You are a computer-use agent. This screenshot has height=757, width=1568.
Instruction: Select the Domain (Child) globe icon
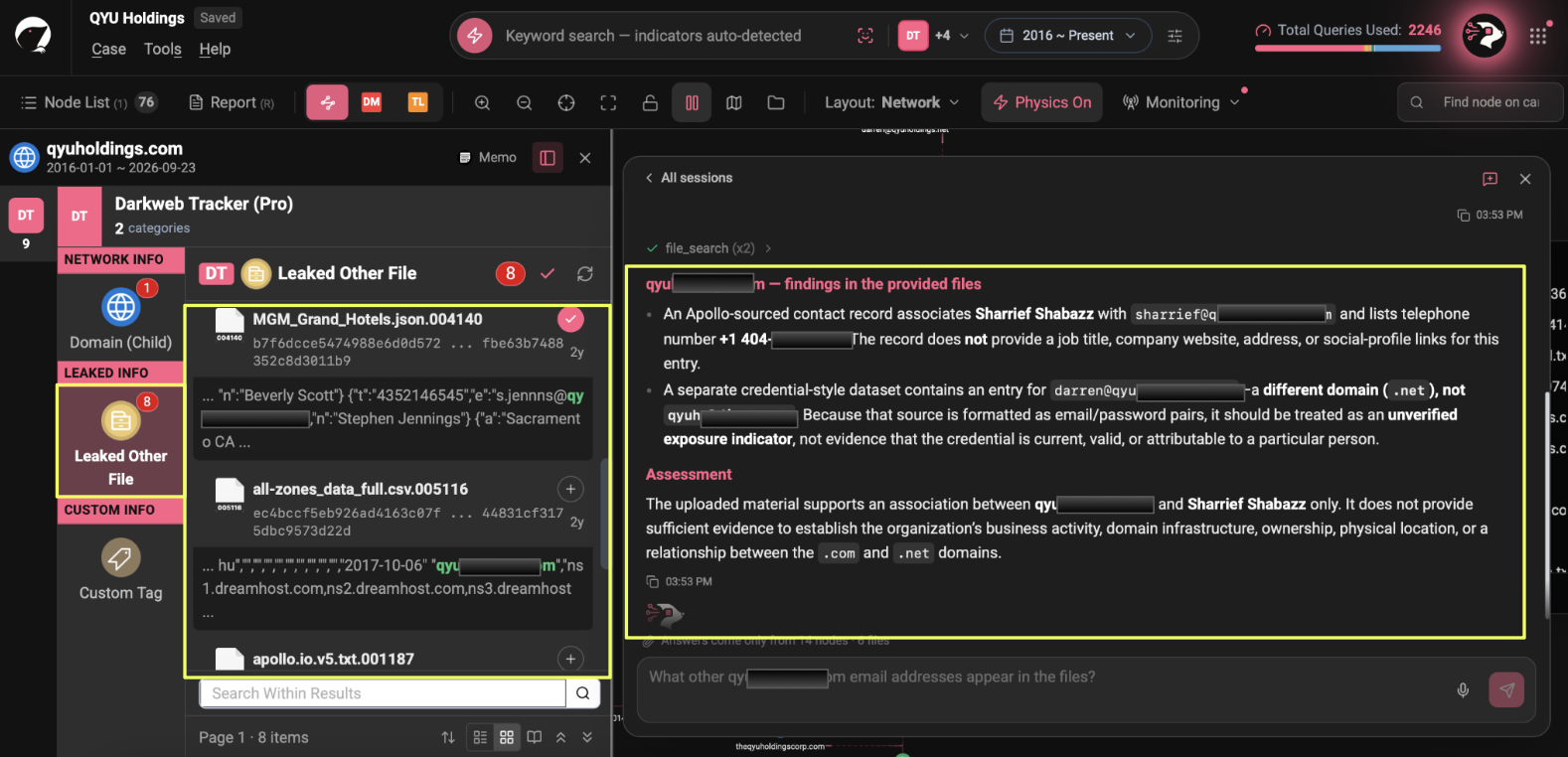pos(121,307)
